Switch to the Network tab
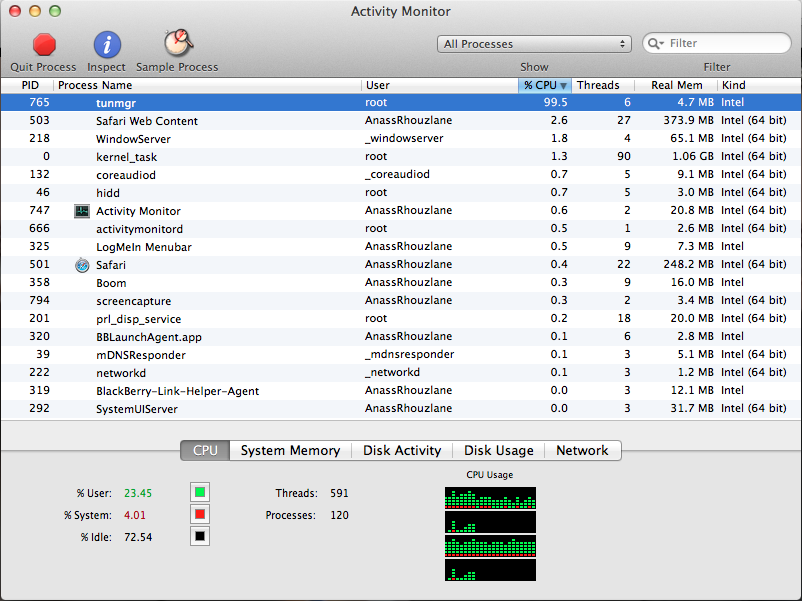The width and height of the screenshot is (802, 601). pyautogui.click(x=582, y=450)
